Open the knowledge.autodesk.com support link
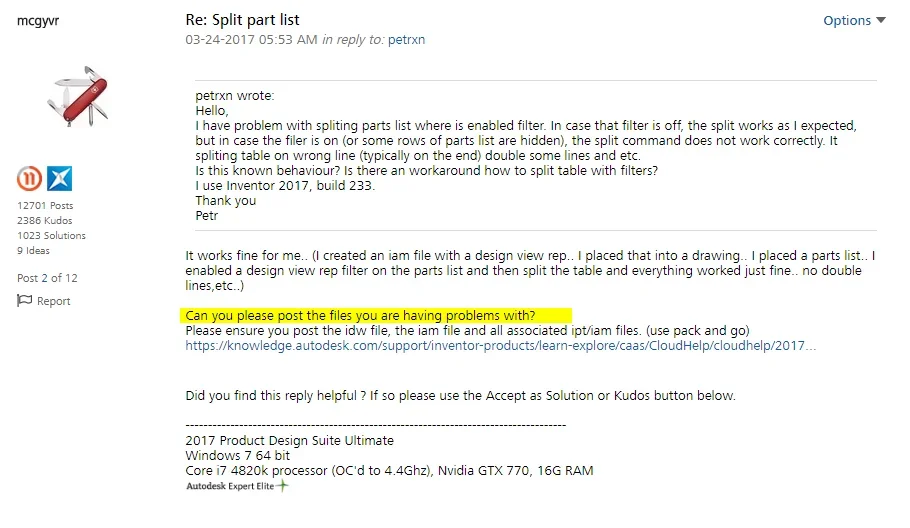The image size is (910, 528). (500, 346)
